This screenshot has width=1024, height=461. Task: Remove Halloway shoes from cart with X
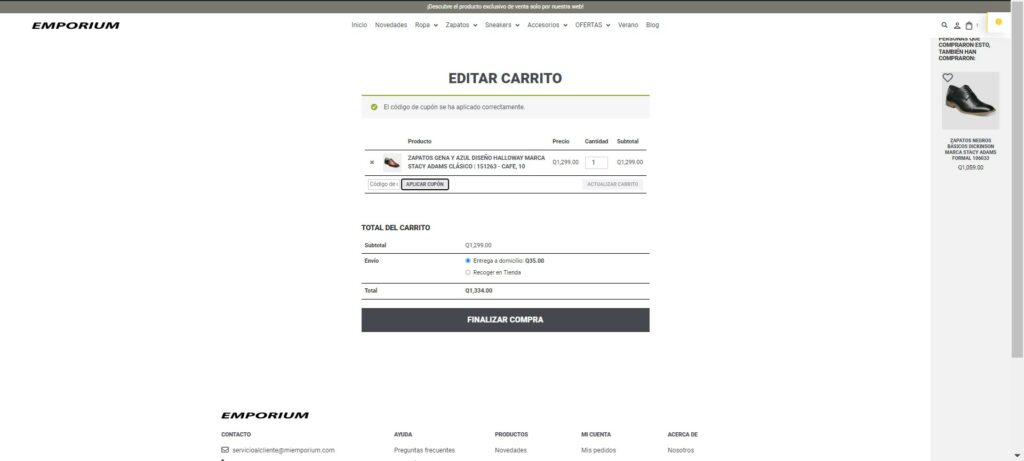click(x=372, y=163)
